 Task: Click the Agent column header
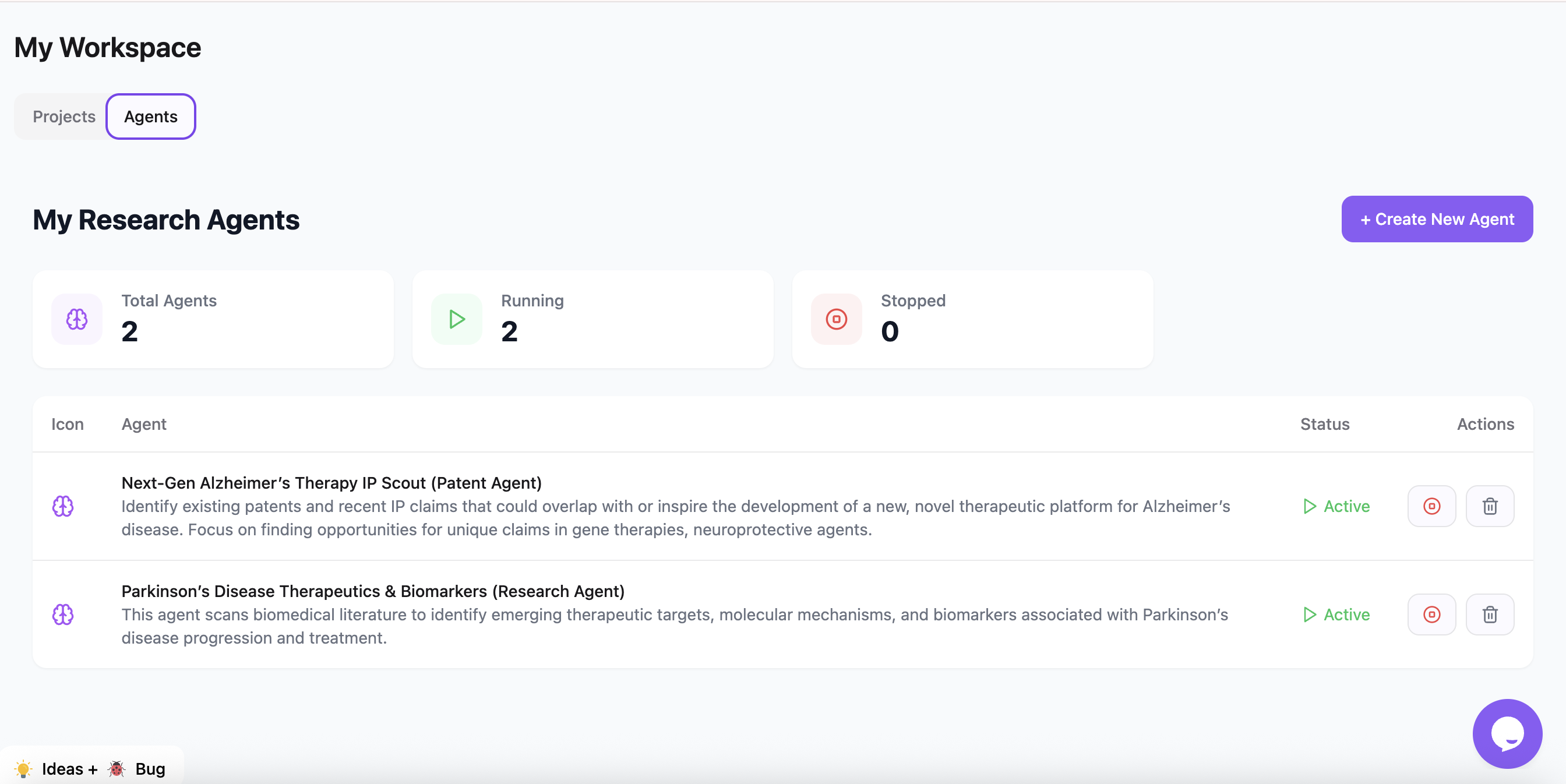click(143, 424)
